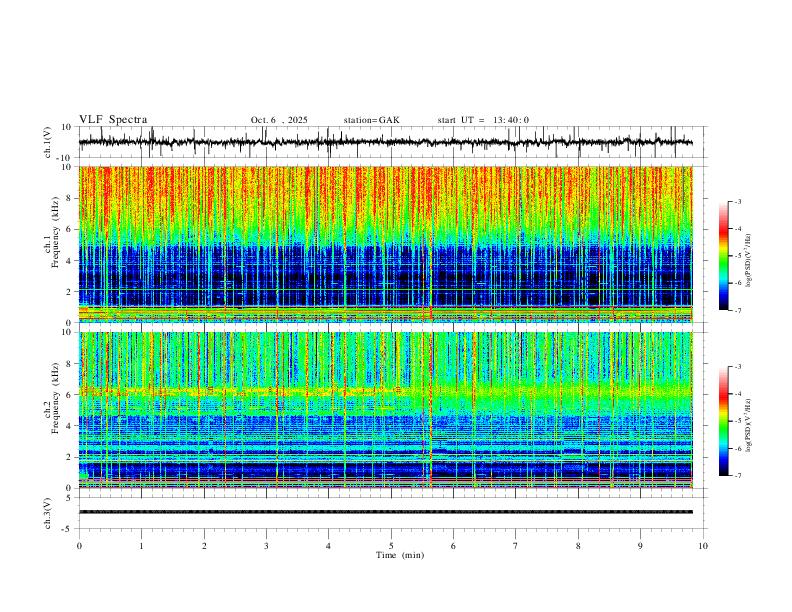Click time axis tick label "5"
792x612 pixels.
[391, 546]
